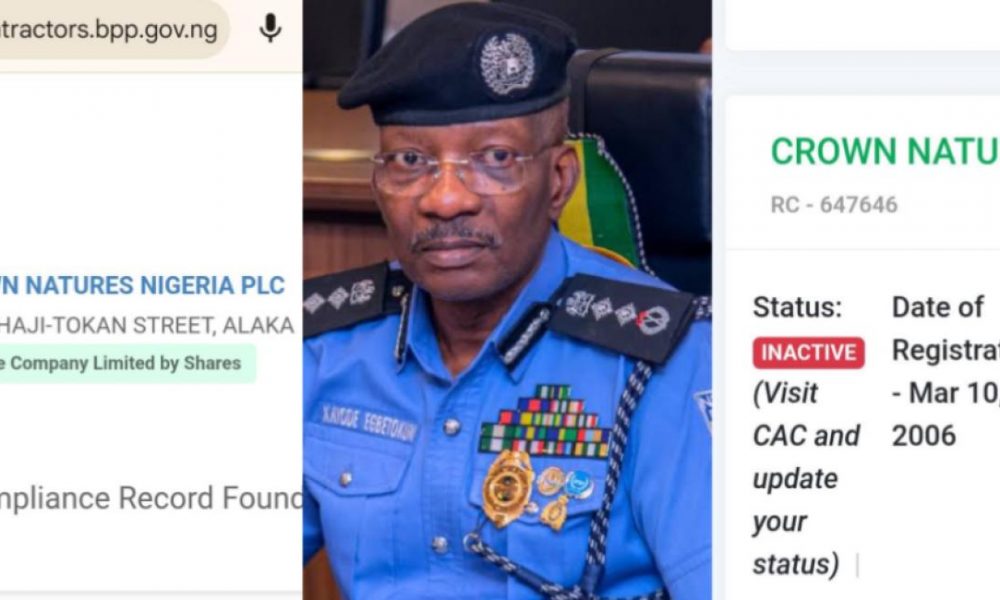
Task: Click the gold medal badge on the uniform
Action: point(508,488)
